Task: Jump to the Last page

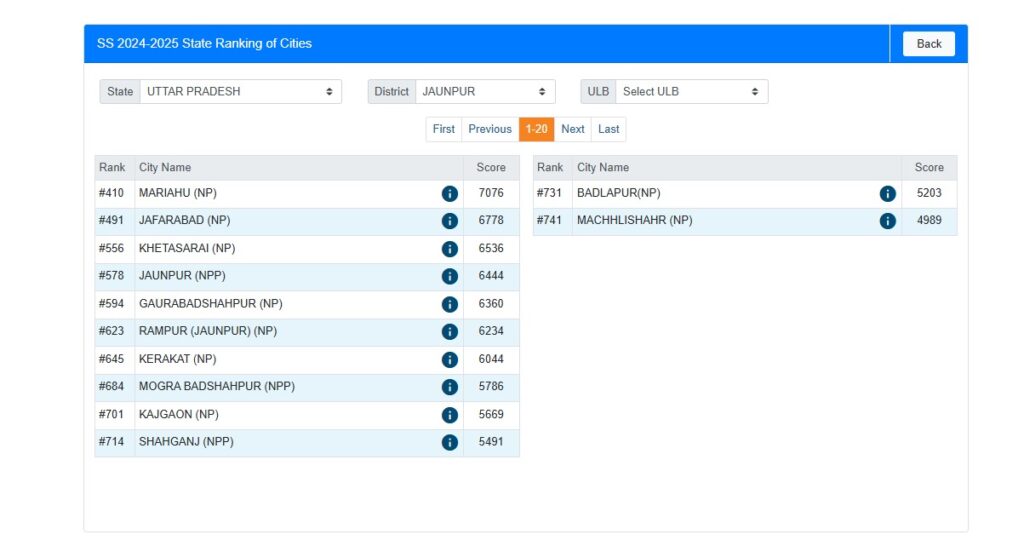Action: [x=609, y=129]
